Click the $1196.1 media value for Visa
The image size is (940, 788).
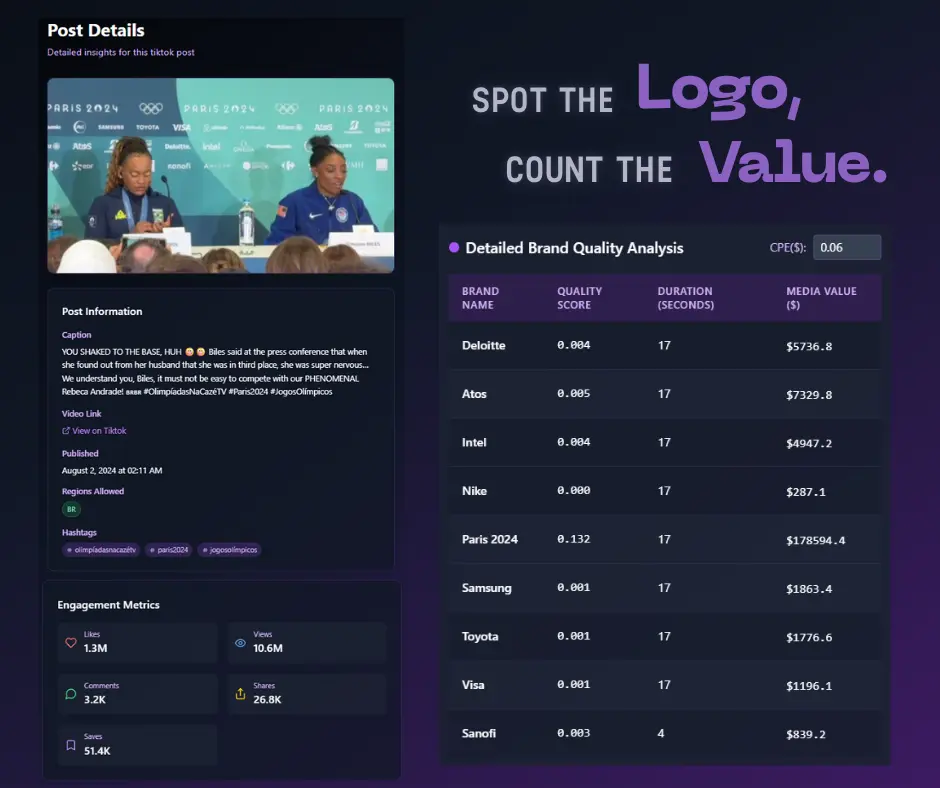point(809,686)
